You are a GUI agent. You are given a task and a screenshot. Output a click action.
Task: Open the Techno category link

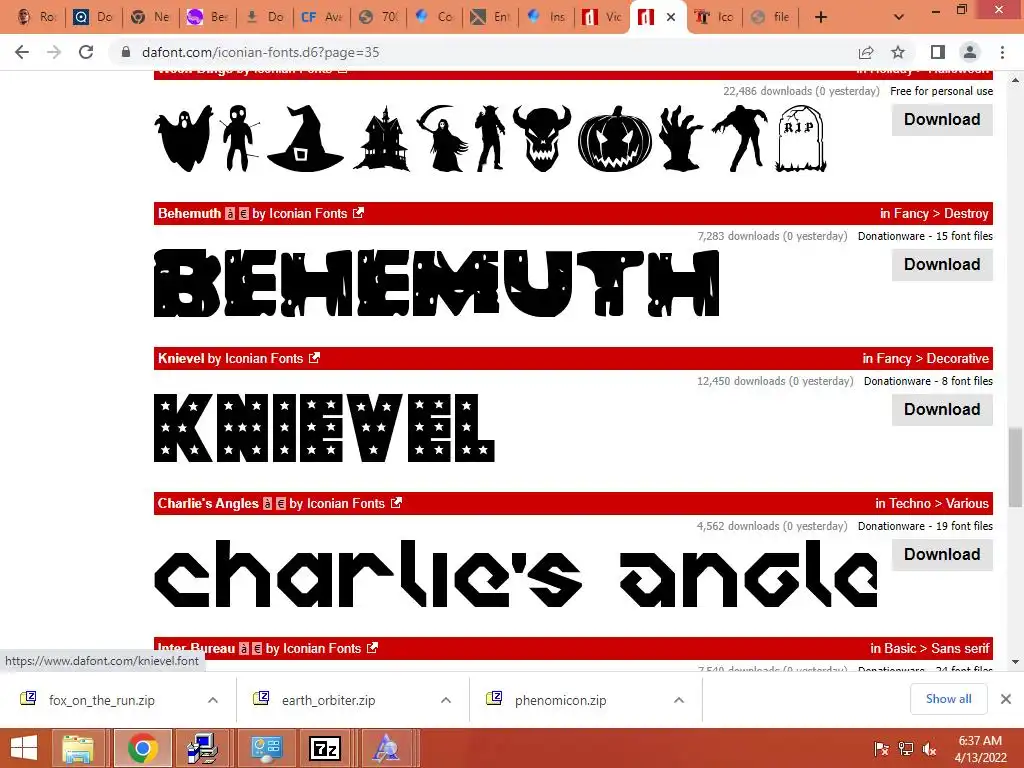(x=910, y=504)
